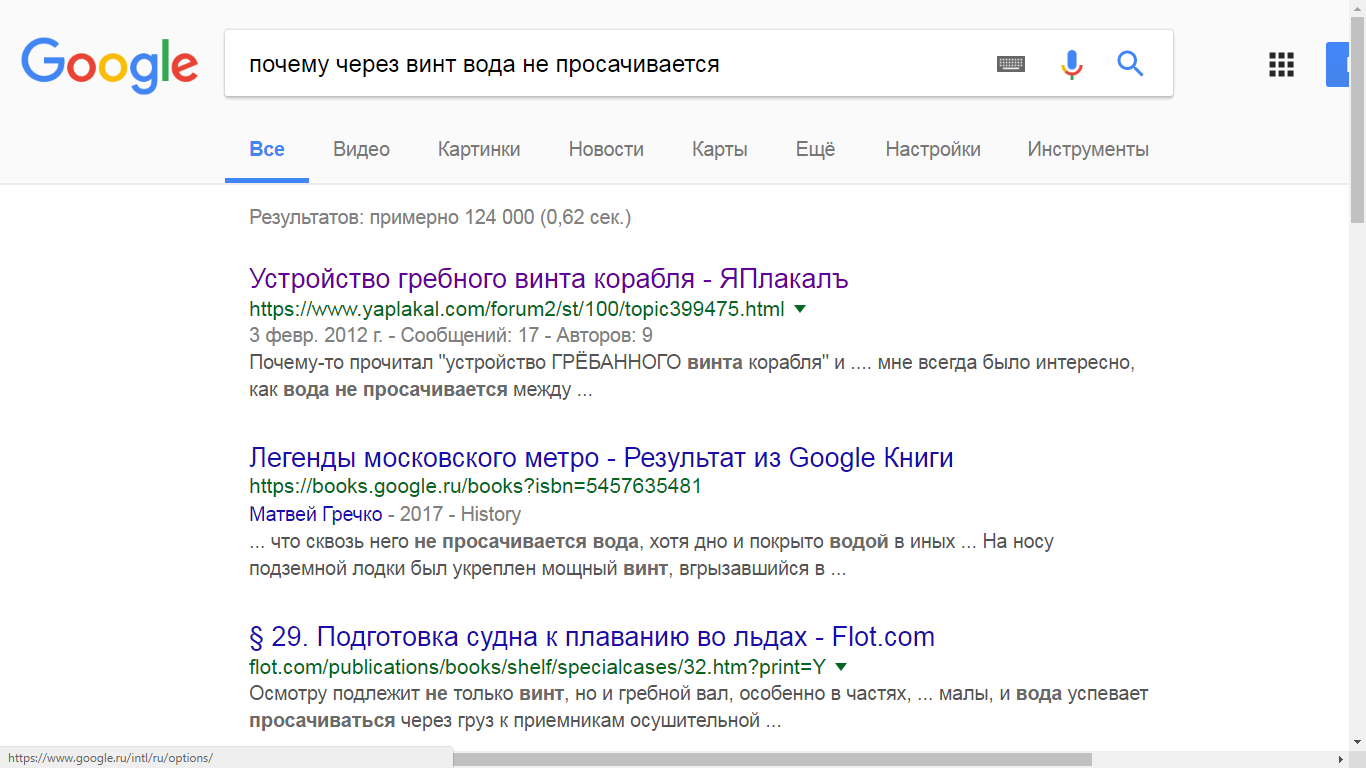Click author link Матвей Гречко
Viewport: 1366px width, 768px height.
(x=315, y=514)
